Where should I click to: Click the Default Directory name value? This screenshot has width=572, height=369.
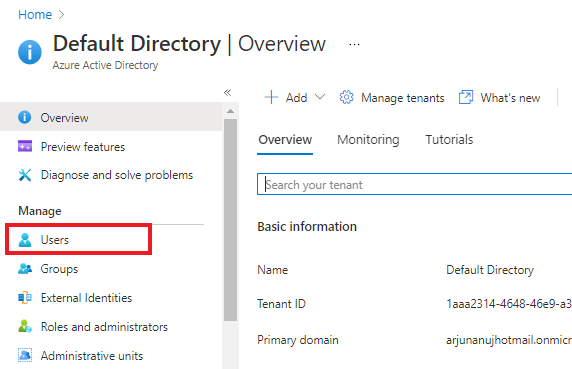click(x=490, y=270)
